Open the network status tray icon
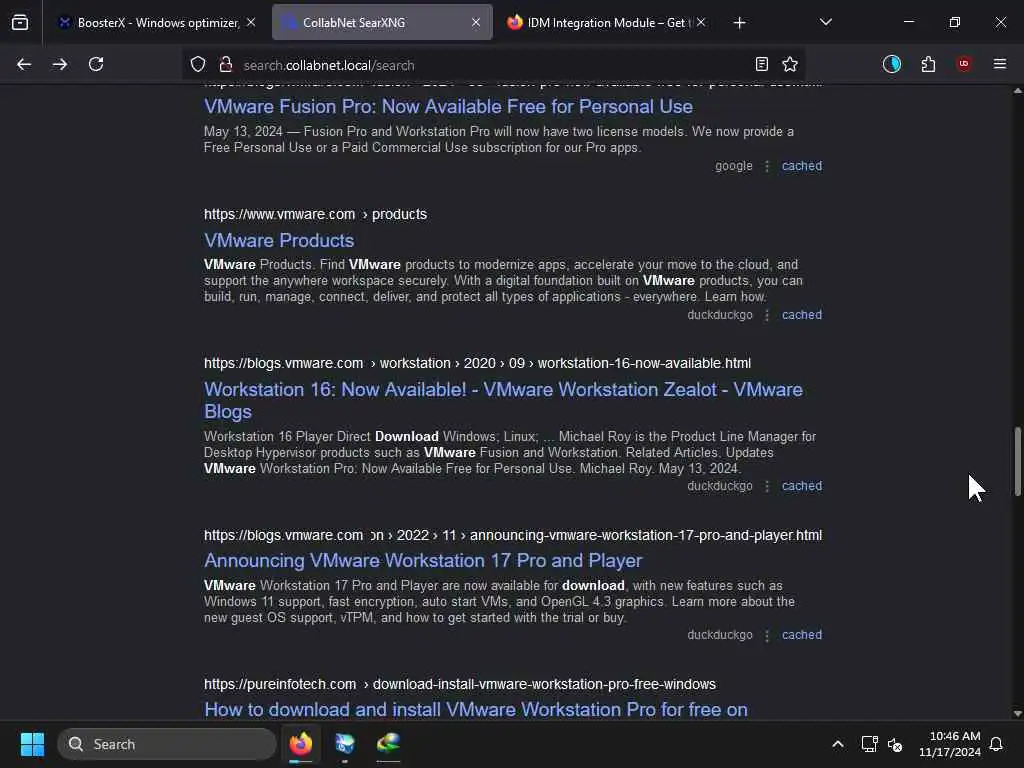1024x768 pixels. (x=869, y=744)
